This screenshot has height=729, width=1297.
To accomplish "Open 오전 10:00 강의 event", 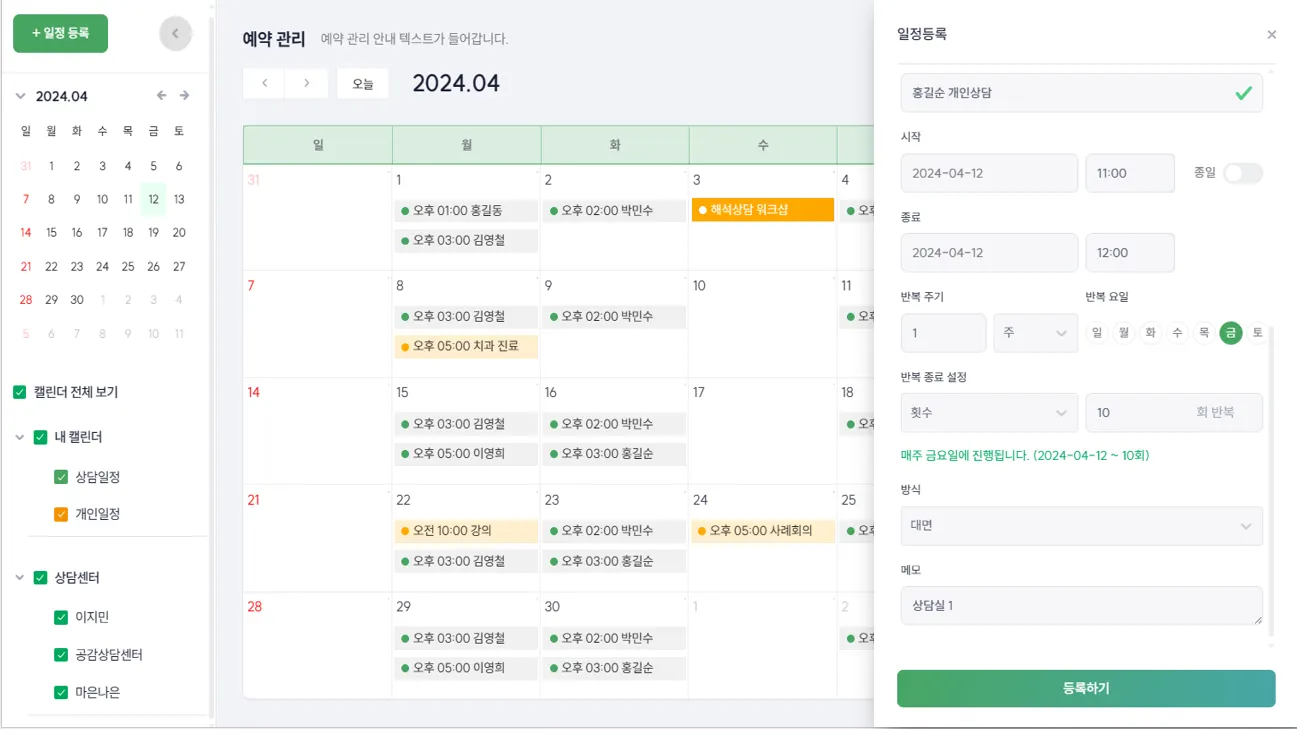I will click(466, 531).
